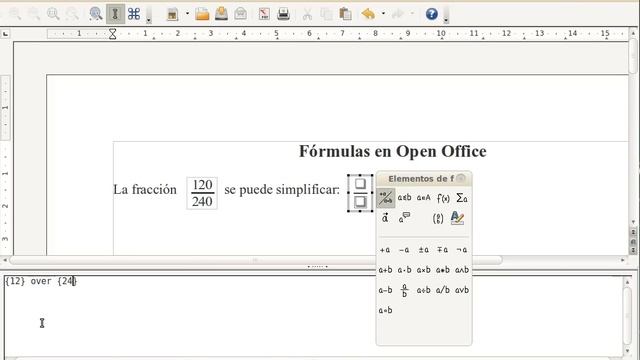Select Formats category icon in Elements panel

click(458, 218)
